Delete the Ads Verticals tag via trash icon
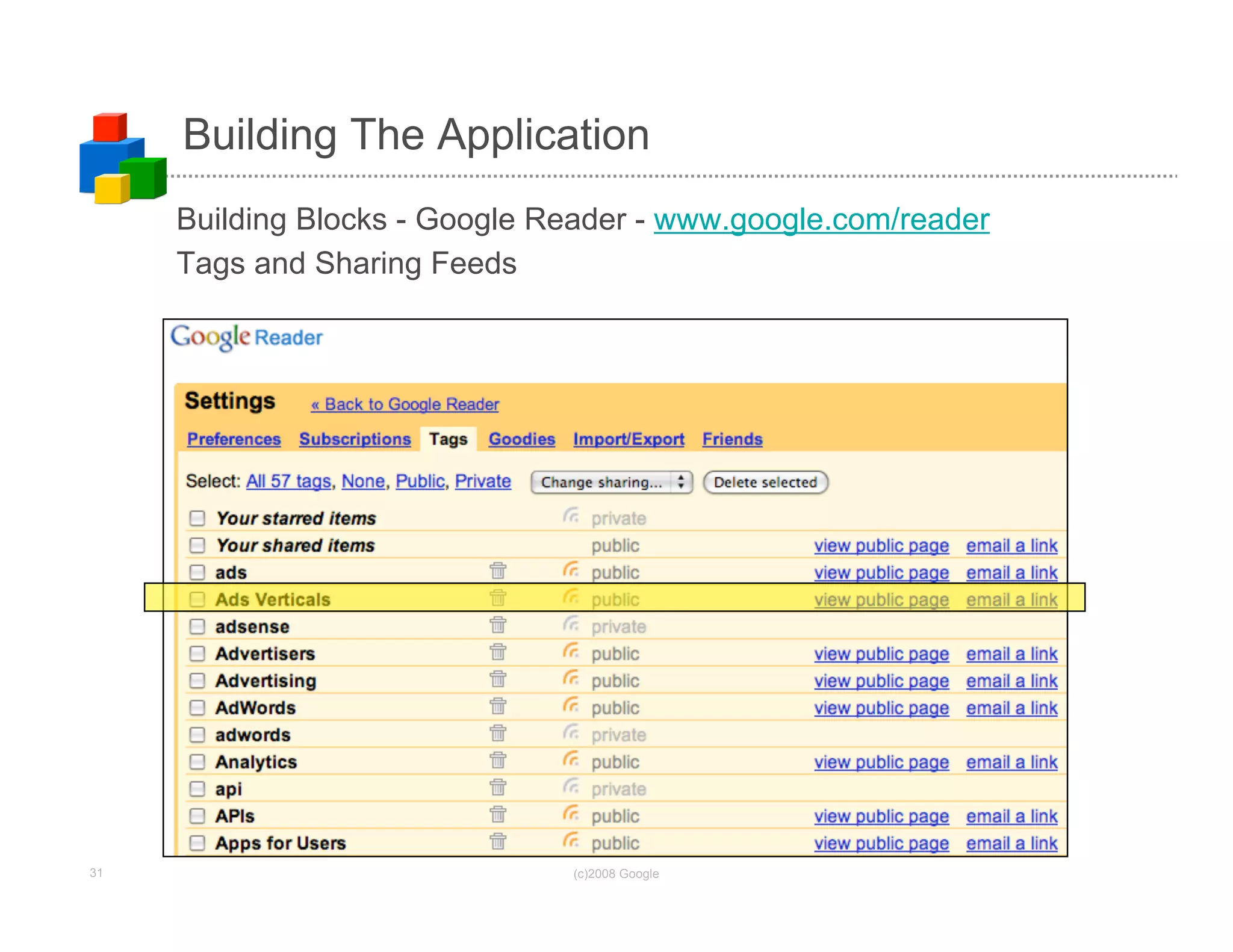This screenshot has width=1233, height=952. point(498,598)
